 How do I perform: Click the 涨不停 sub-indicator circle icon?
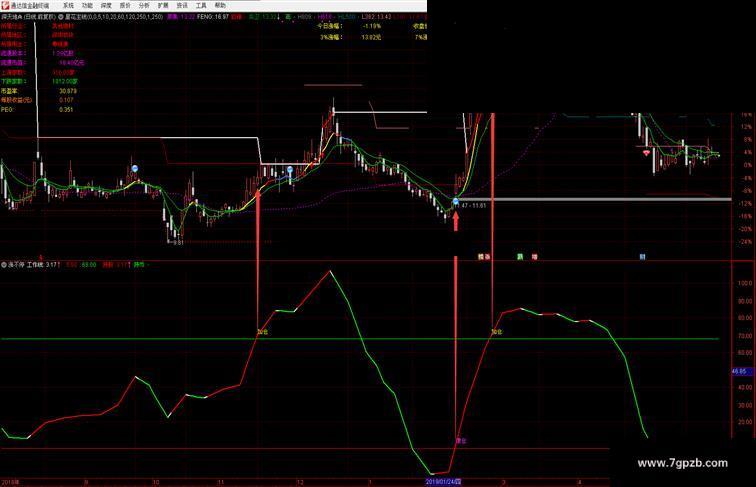click(4, 265)
